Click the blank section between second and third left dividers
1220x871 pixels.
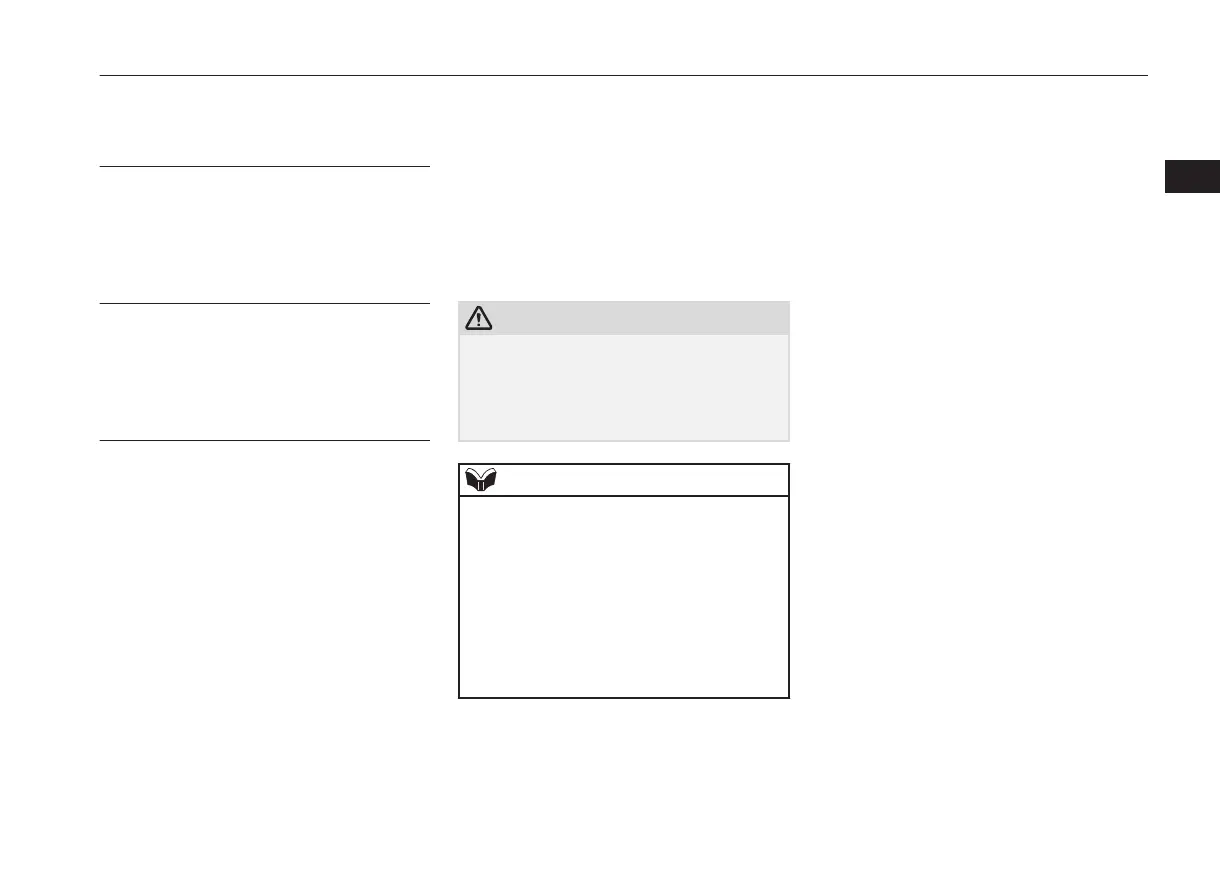point(264,372)
